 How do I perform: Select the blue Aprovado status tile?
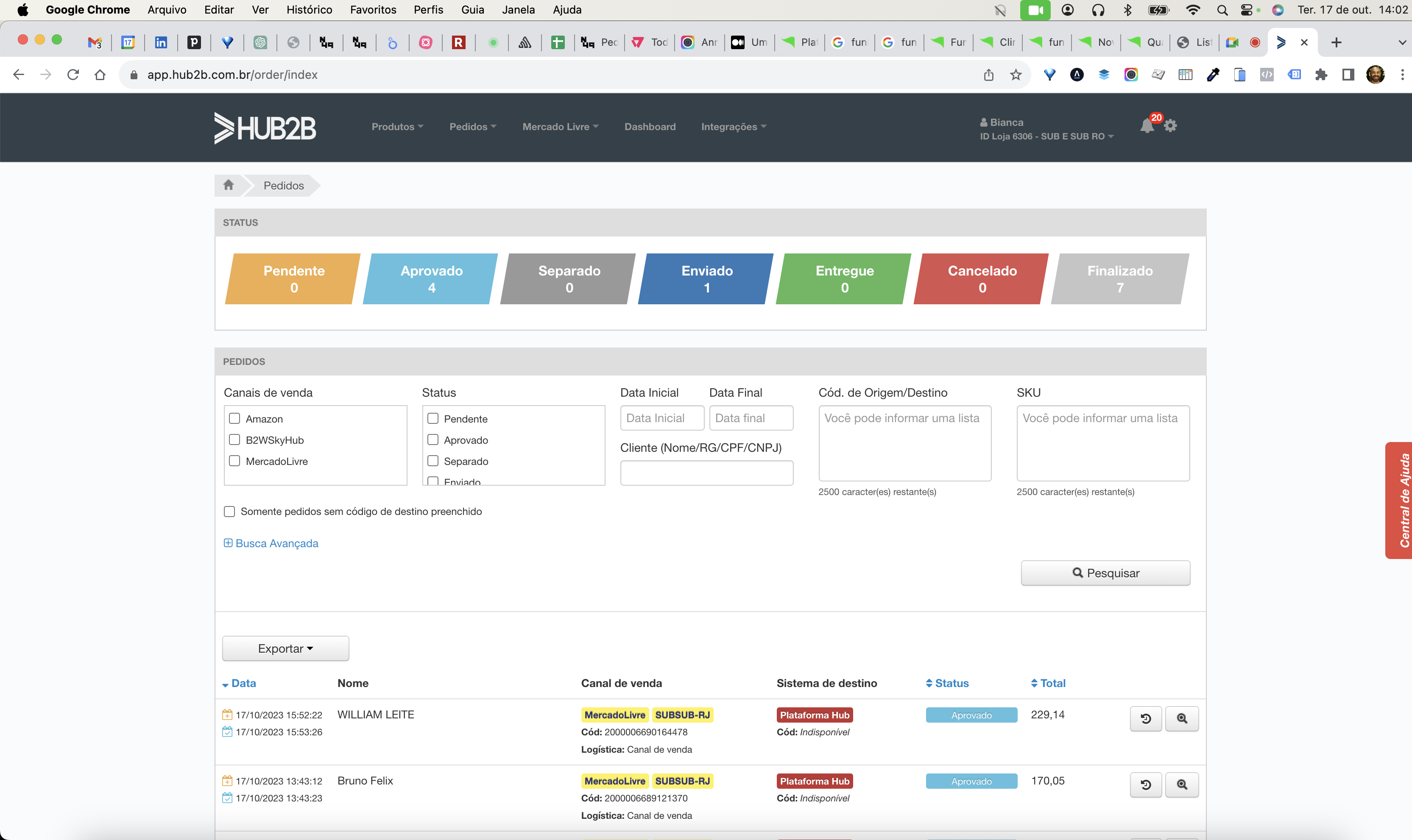pyautogui.click(x=431, y=278)
